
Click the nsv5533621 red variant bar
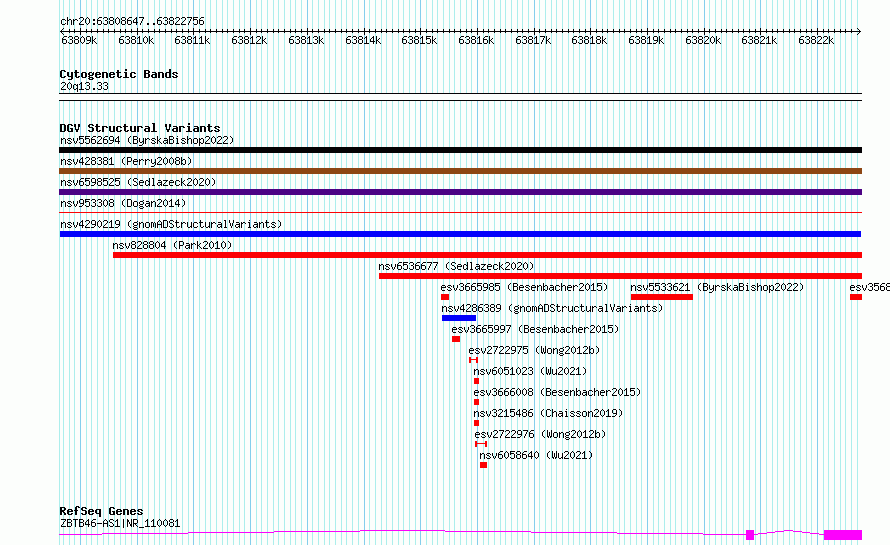click(x=662, y=297)
